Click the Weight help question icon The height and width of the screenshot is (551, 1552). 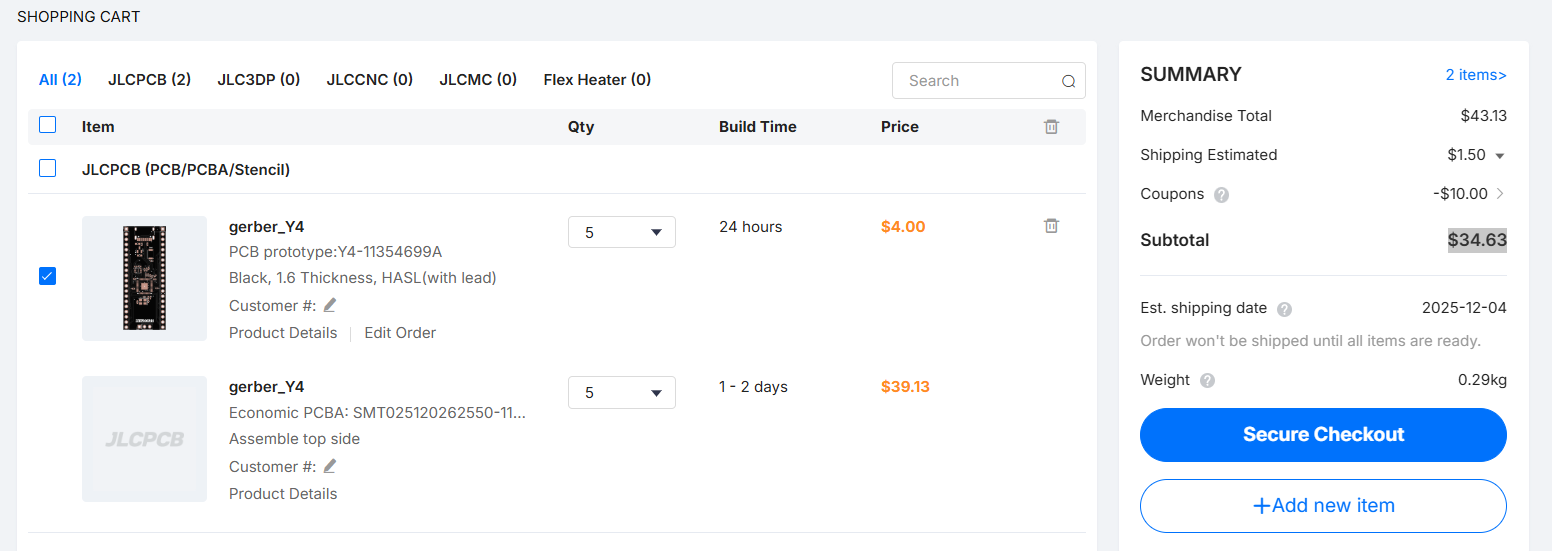1207,381
